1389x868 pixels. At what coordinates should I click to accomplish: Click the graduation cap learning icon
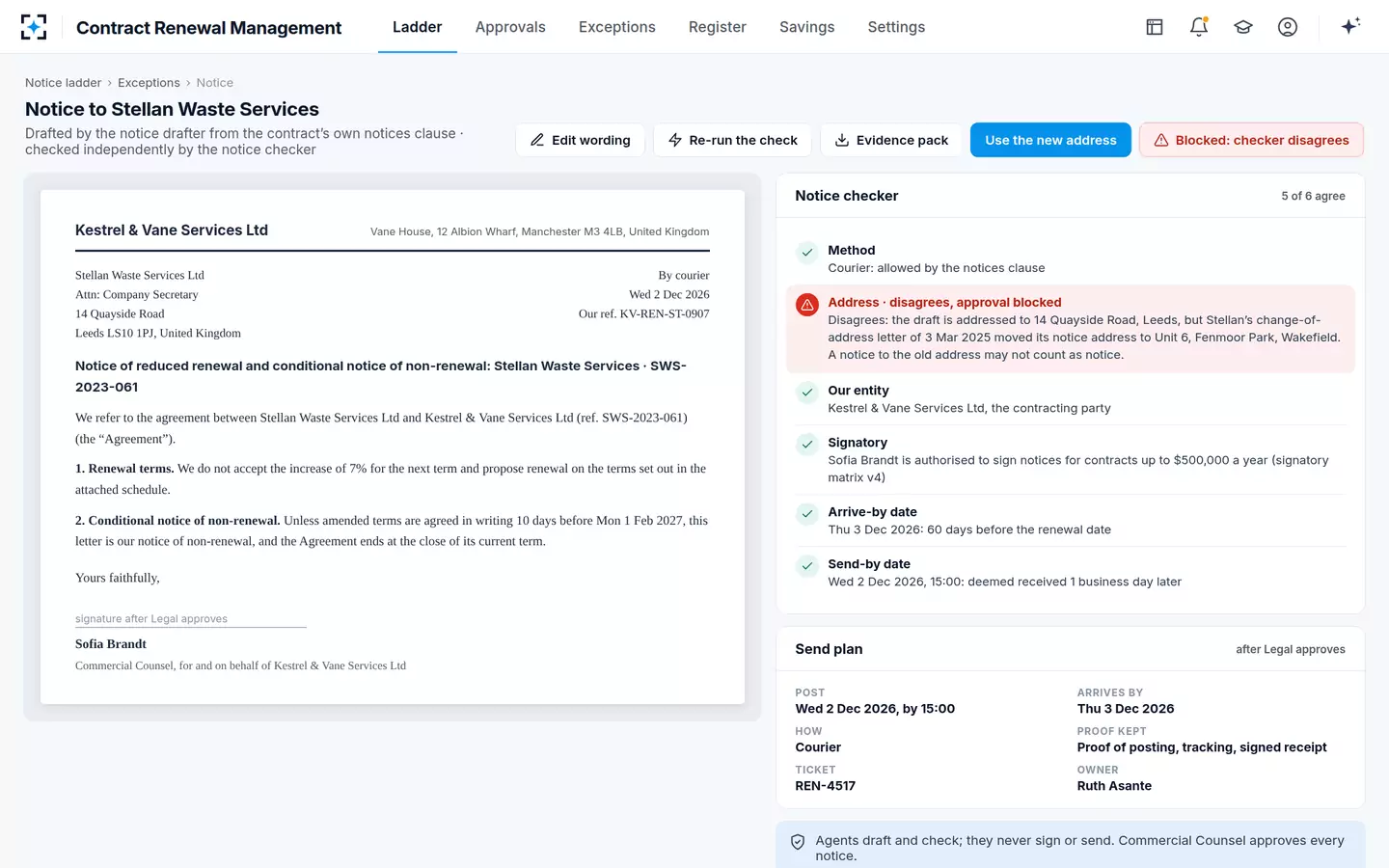pos(1243,27)
